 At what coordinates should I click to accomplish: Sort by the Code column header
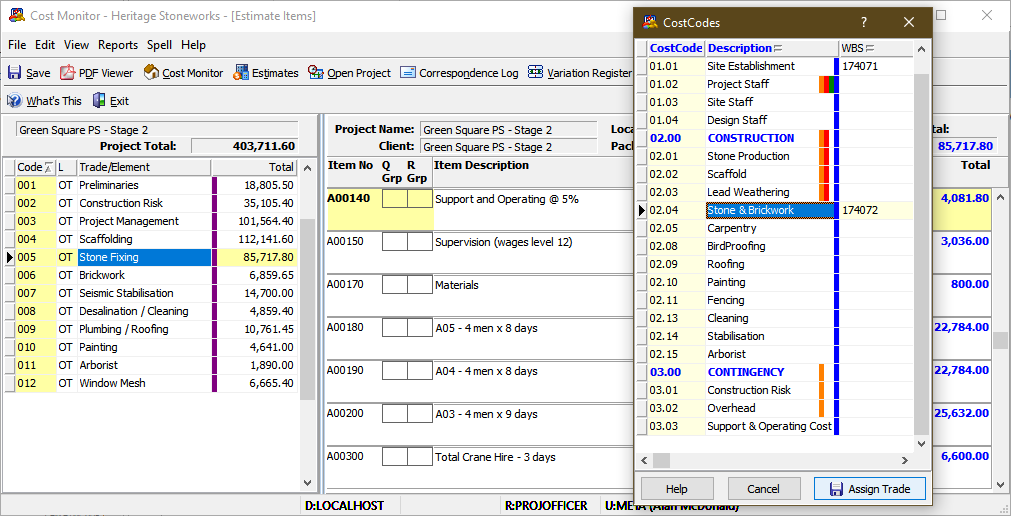tap(35, 167)
